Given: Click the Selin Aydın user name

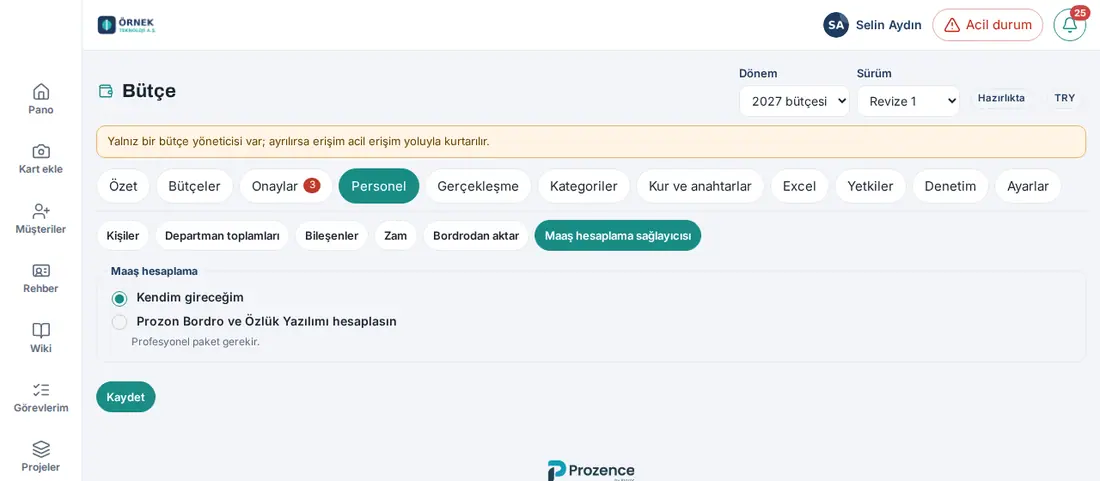Looking at the screenshot, I should [x=888, y=25].
